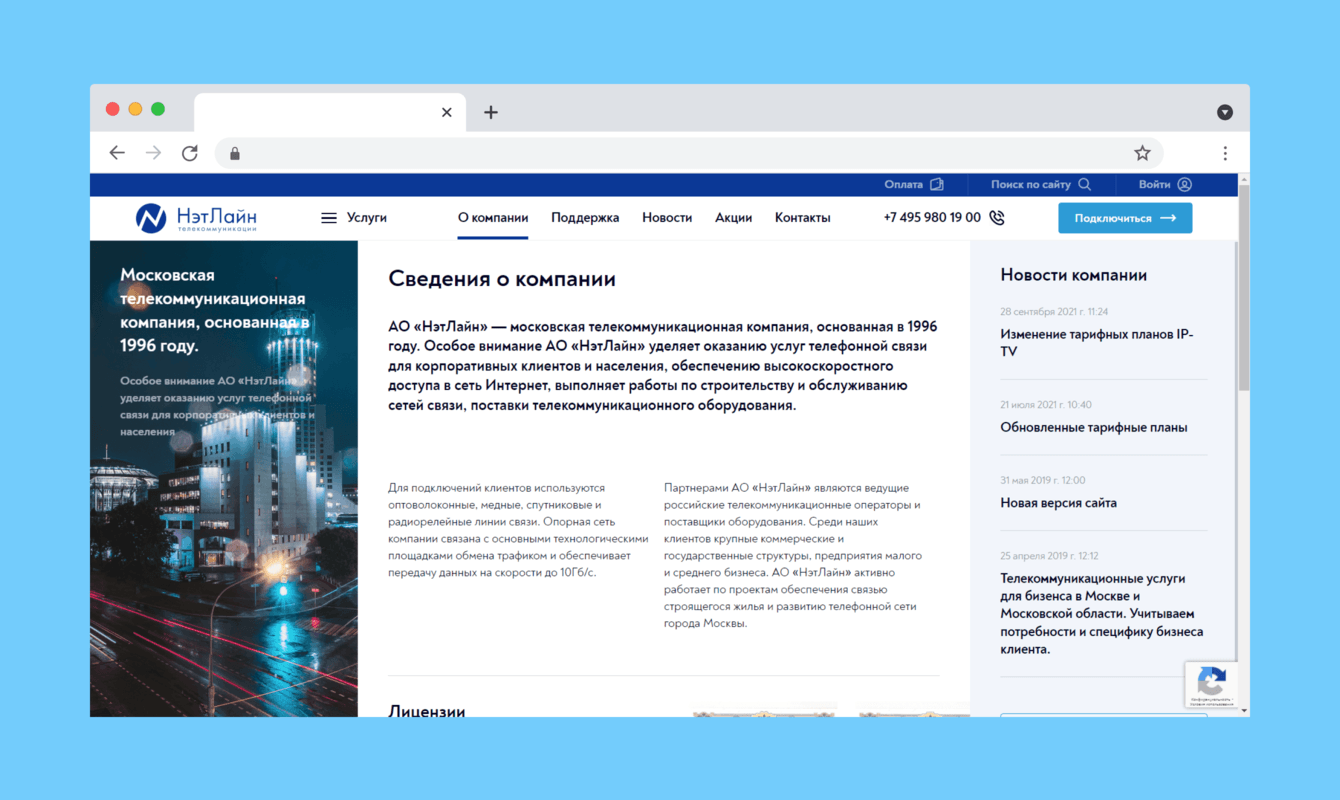The height and width of the screenshot is (800, 1340).
Task: Open the Новости menu item
Action: [667, 218]
